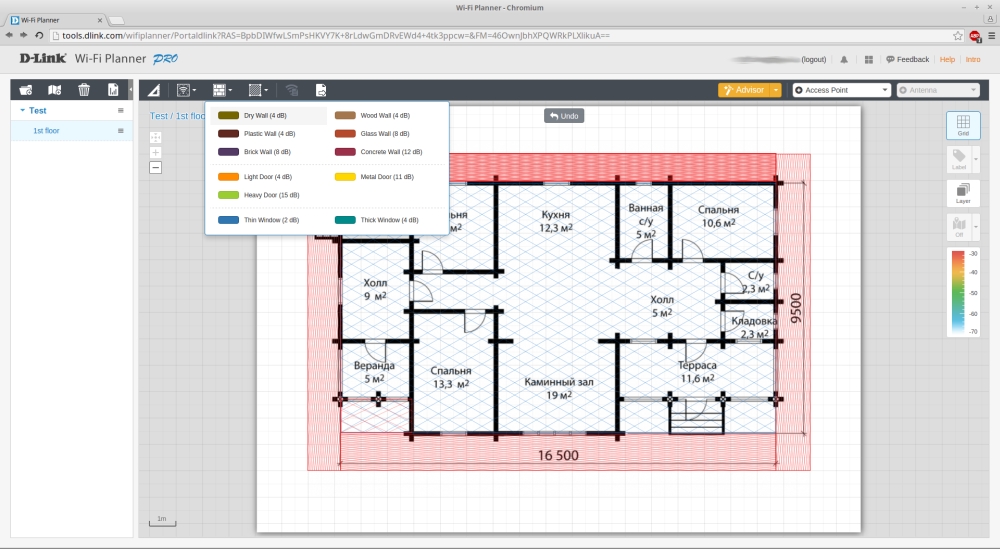
Task: Toggle the Layer panel button
Action: pyautogui.click(x=963, y=194)
